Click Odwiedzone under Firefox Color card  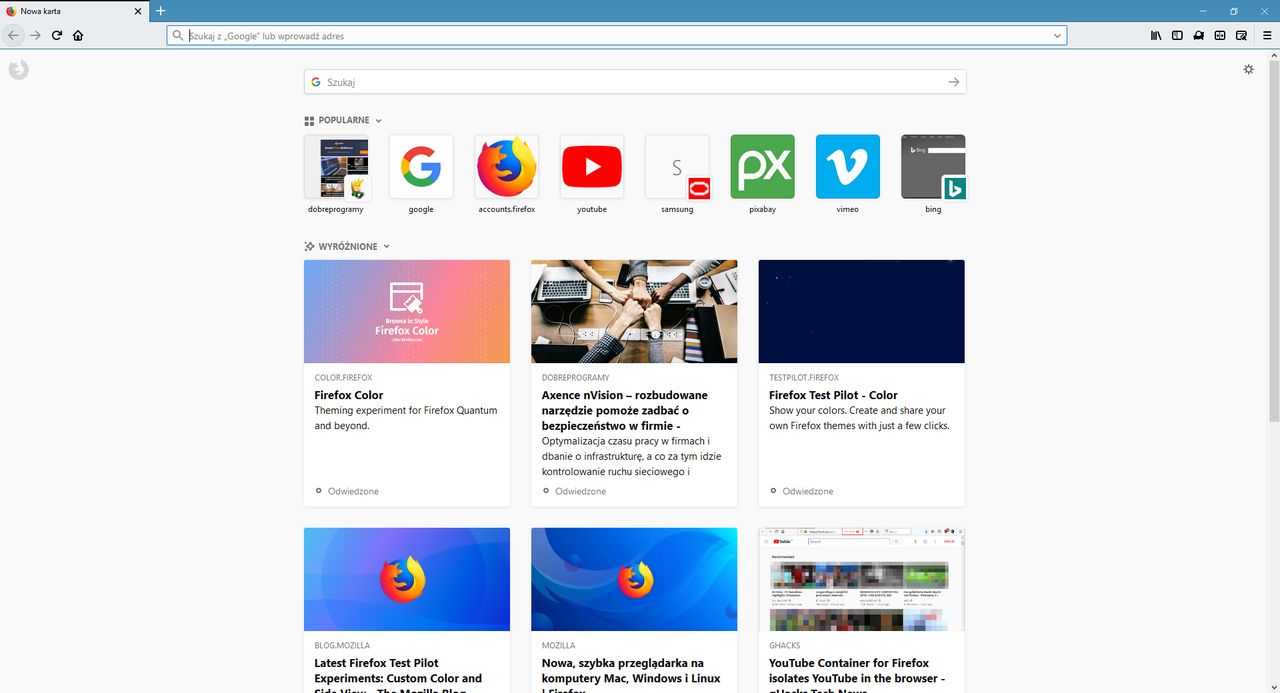tap(353, 492)
